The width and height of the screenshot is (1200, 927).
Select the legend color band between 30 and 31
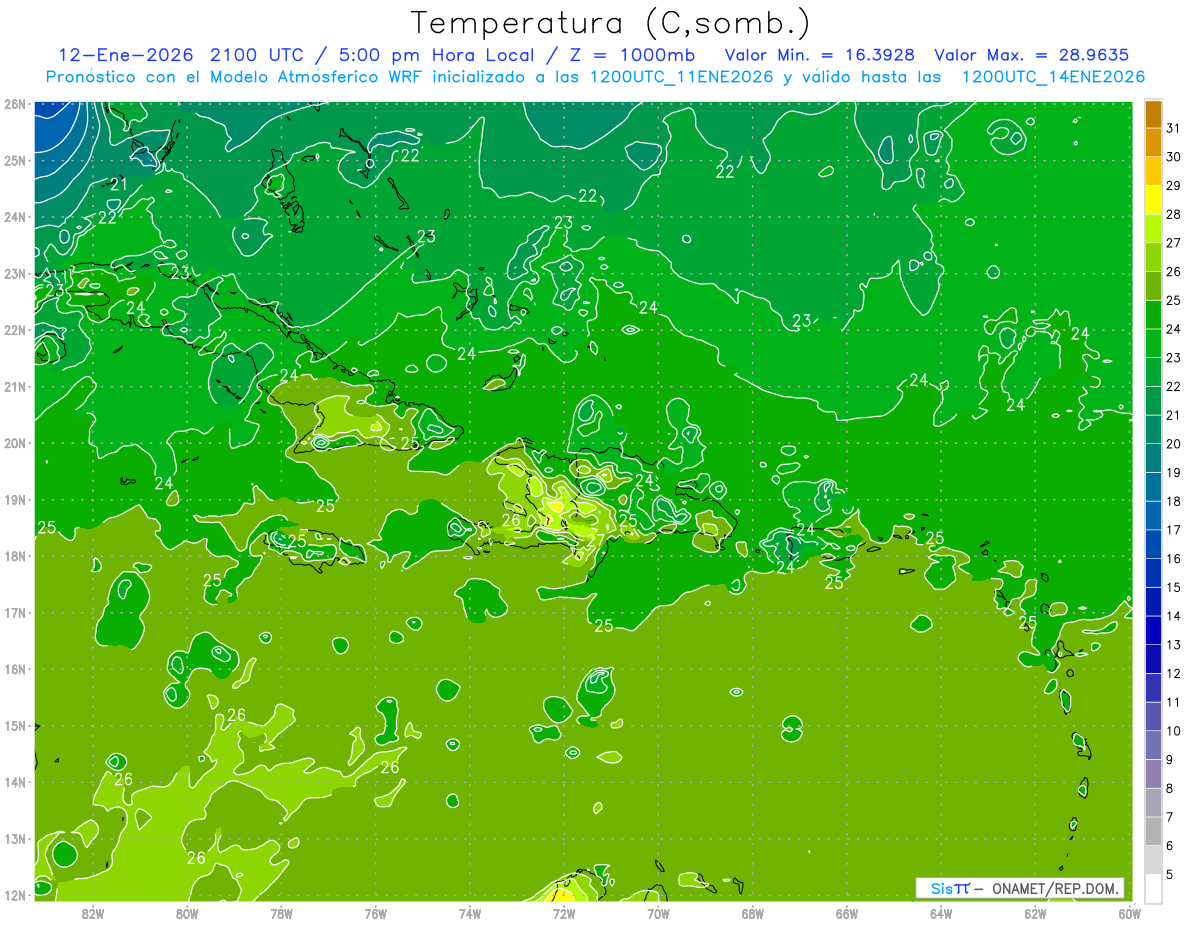click(x=1153, y=142)
